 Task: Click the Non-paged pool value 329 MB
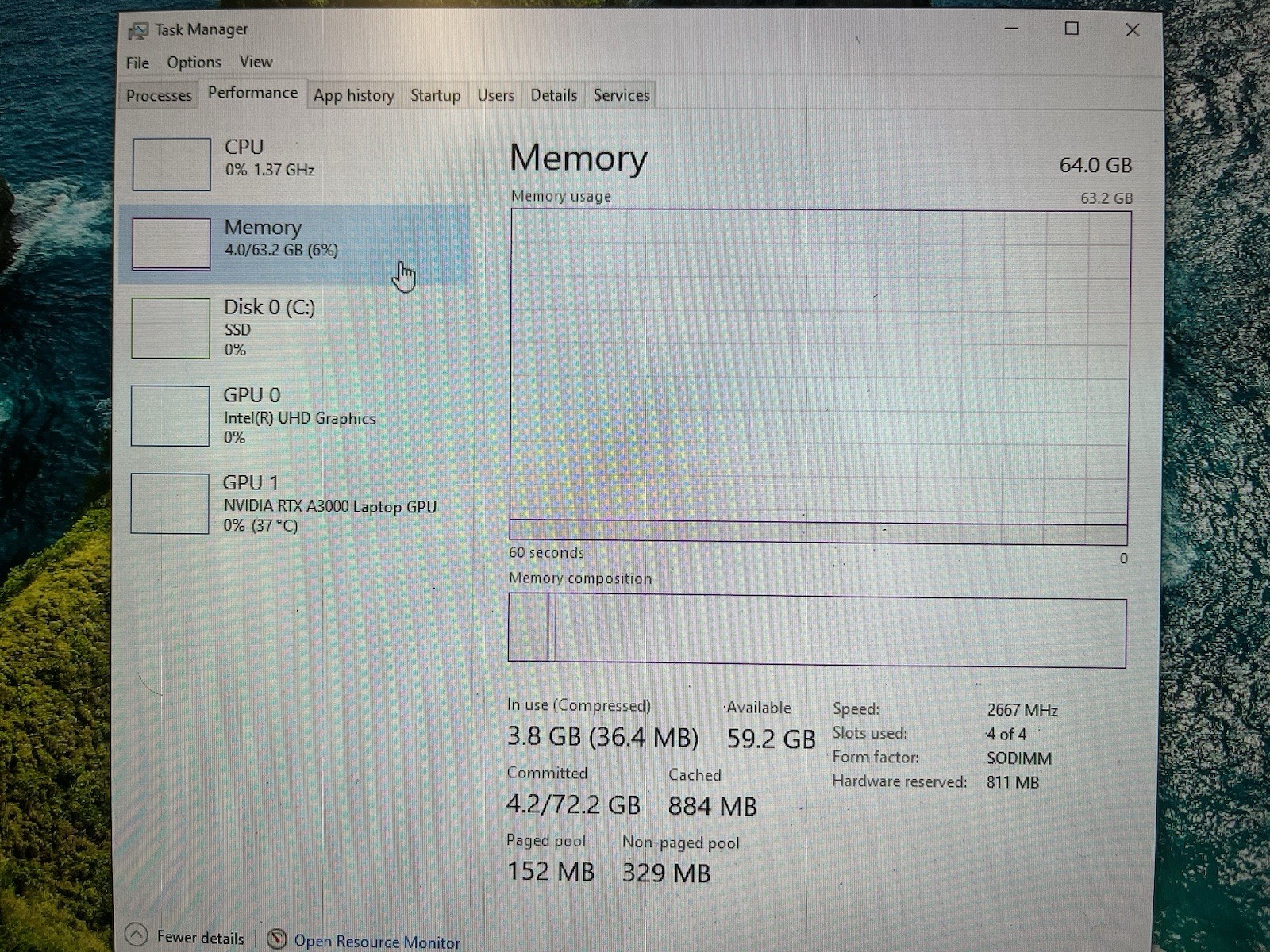point(666,873)
